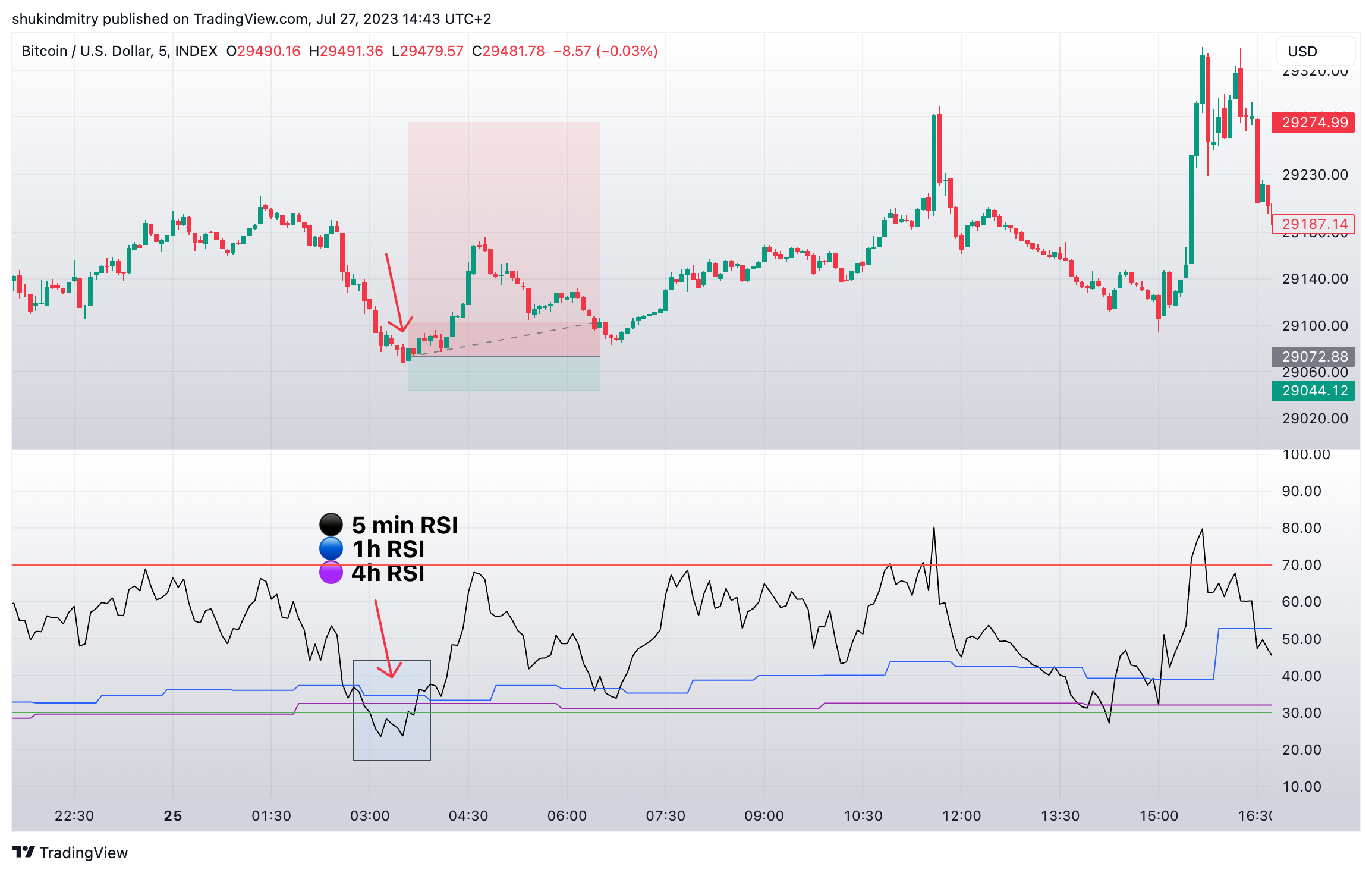Open the USD currency selector

[x=1314, y=52]
